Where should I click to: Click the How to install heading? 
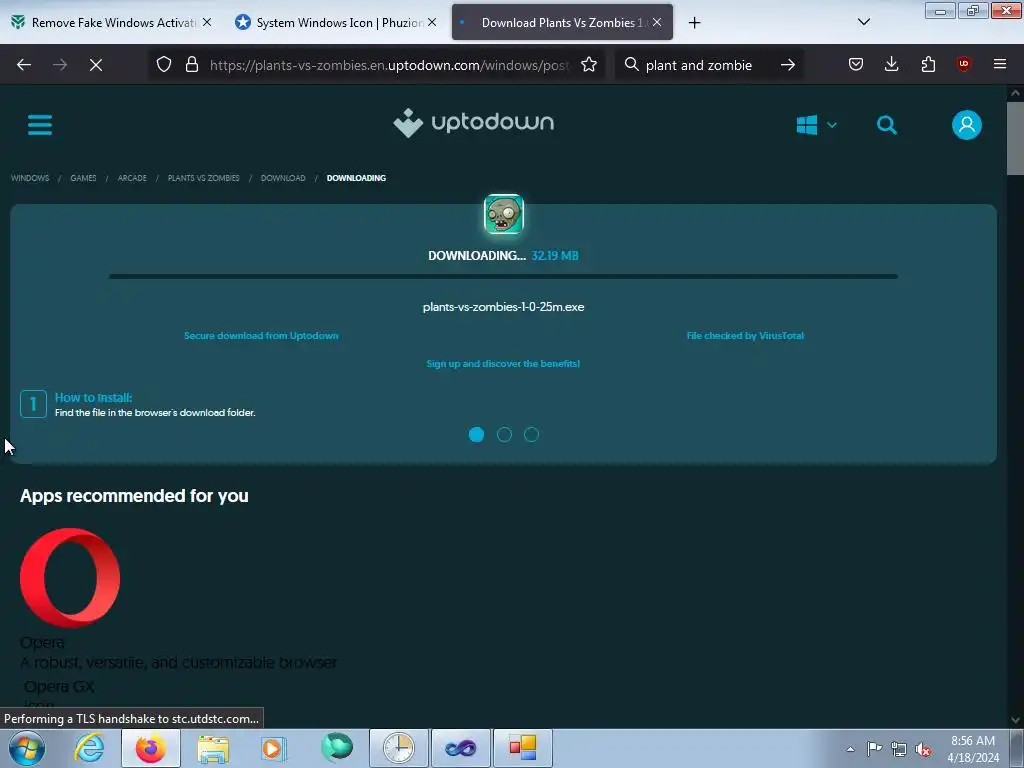(93, 397)
